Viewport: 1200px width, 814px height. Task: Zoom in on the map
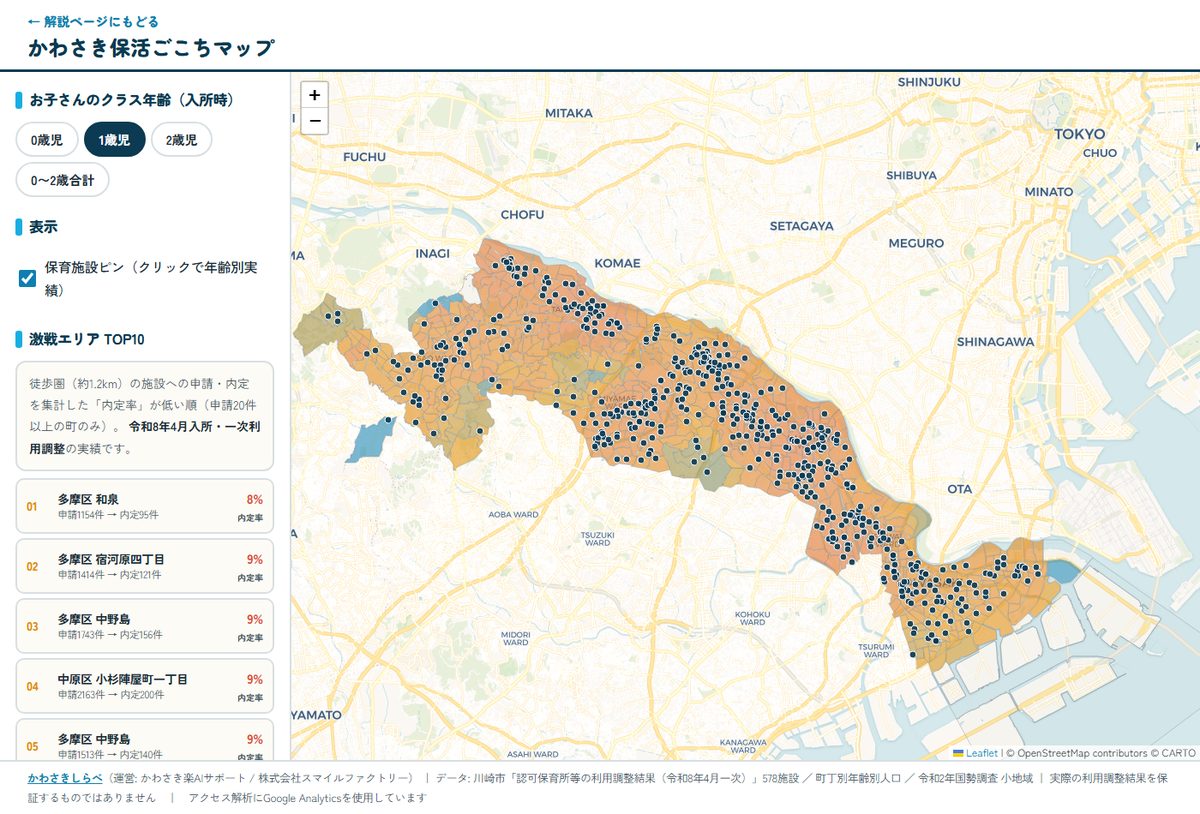tap(314, 95)
